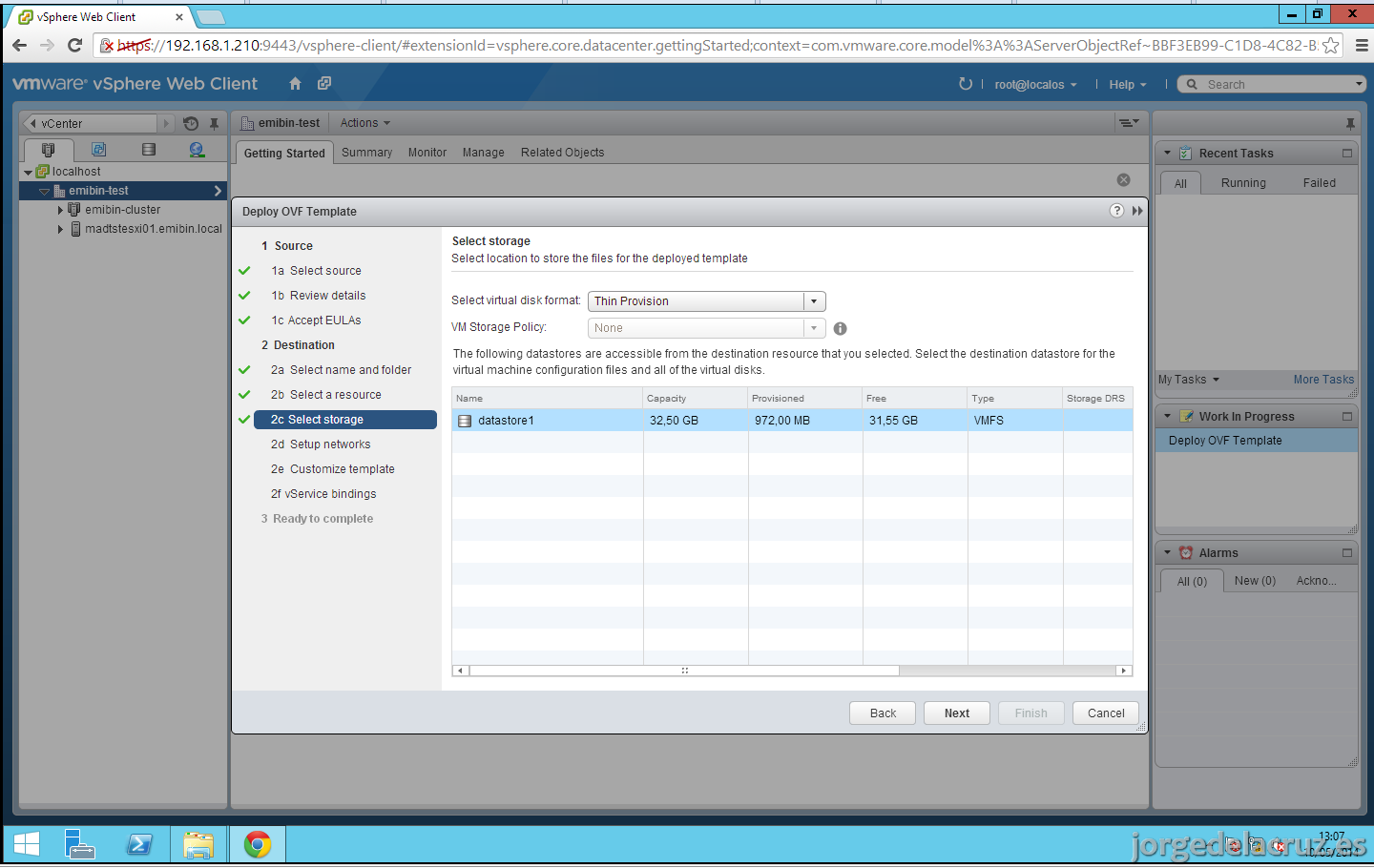Maximize the Alarms panel

[x=1347, y=552]
